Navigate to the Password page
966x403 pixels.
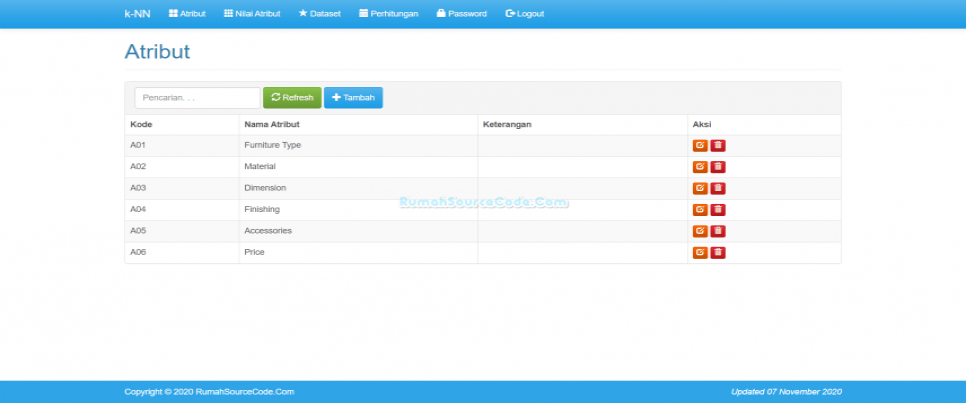click(x=461, y=14)
